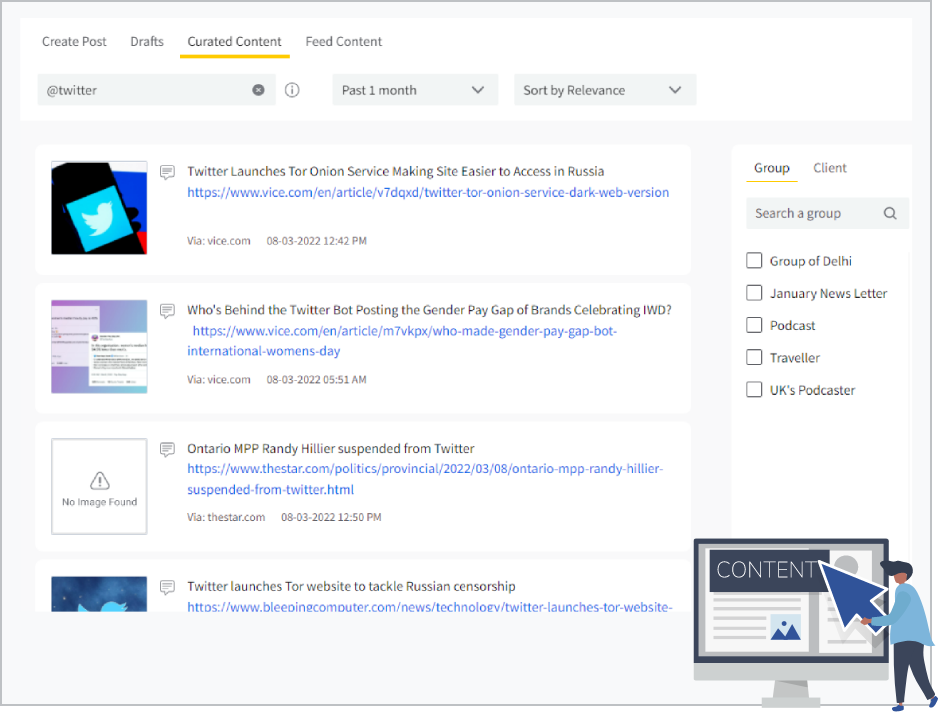Open the vice.com Tor onion service link
938x712 pixels.
pos(428,193)
